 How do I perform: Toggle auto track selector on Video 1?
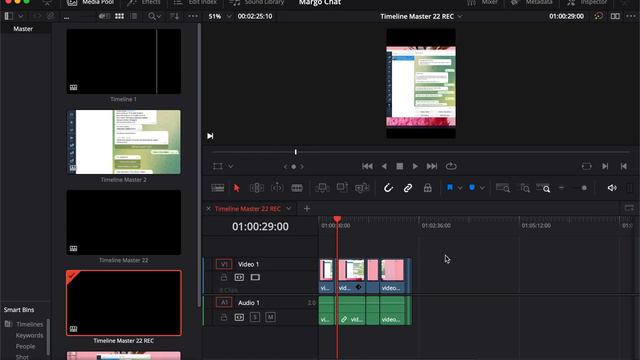pos(239,278)
